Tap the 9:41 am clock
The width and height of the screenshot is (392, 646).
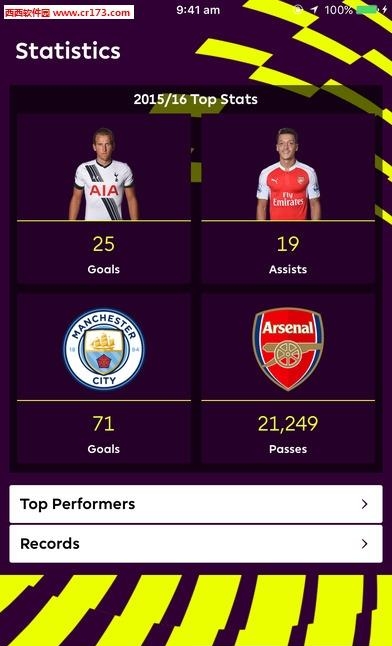click(x=198, y=10)
